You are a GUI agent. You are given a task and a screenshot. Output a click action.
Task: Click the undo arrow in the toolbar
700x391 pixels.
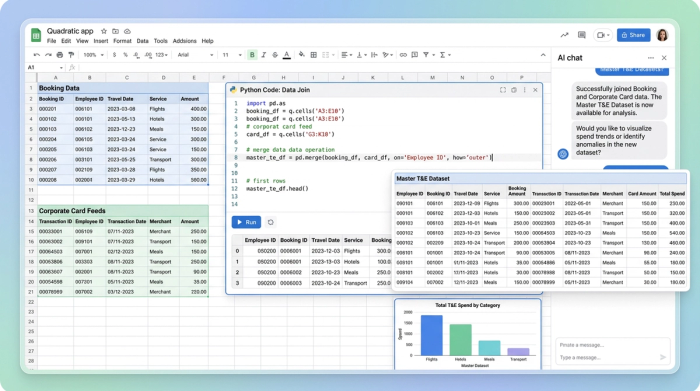(37, 55)
